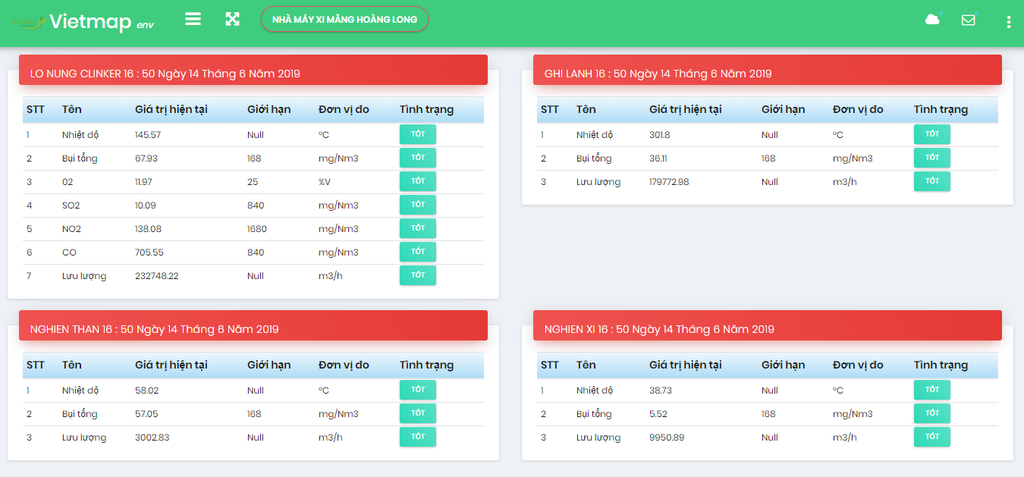Image resolution: width=1024 pixels, height=477 pixels.
Task: Click value 10.09 for SO2
Action: 146,205
